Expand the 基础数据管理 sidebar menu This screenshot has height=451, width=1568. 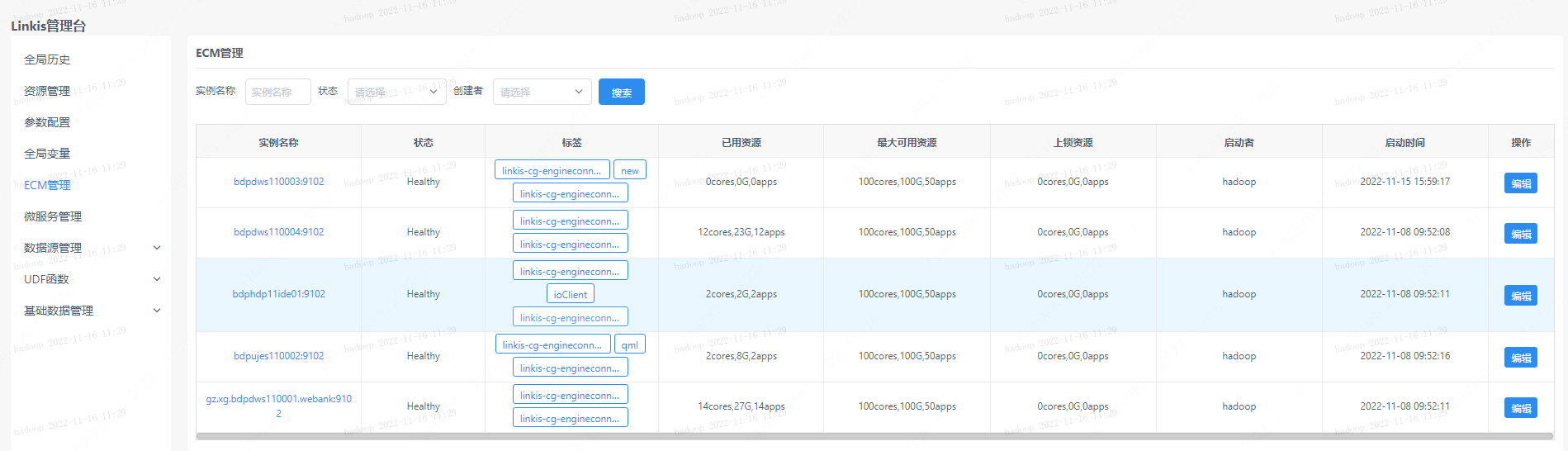[91, 311]
